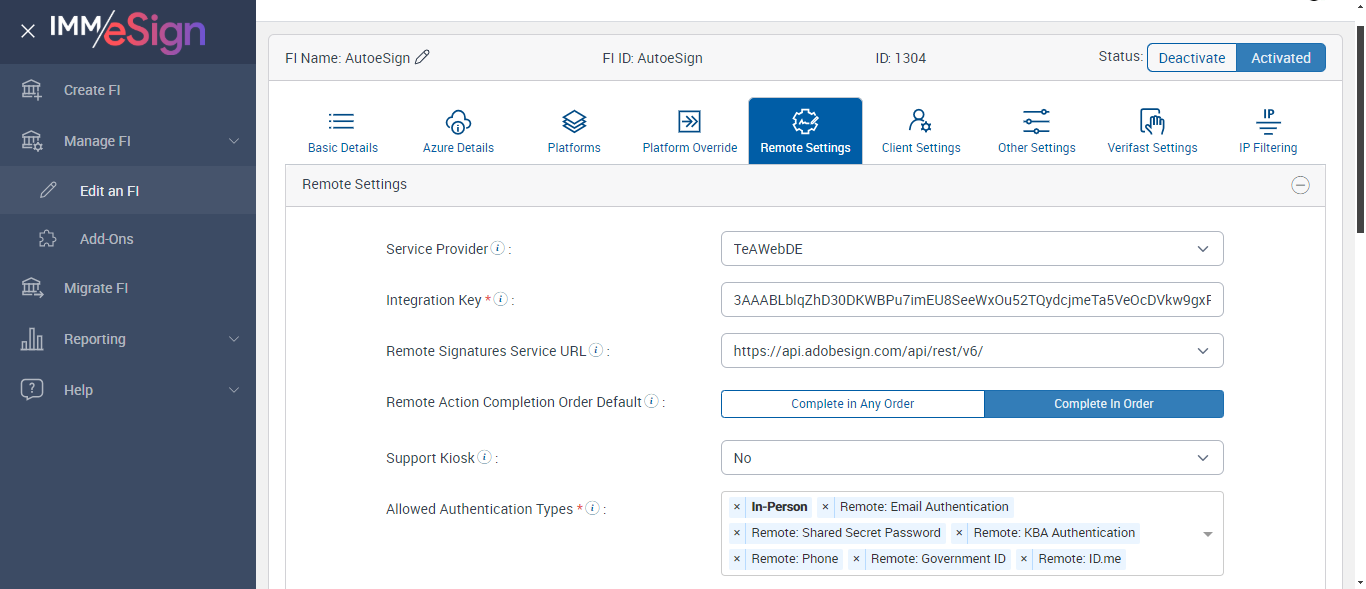This screenshot has width=1366, height=589.
Task: Collapse the Remote Settings section
Action: (1300, 185)
